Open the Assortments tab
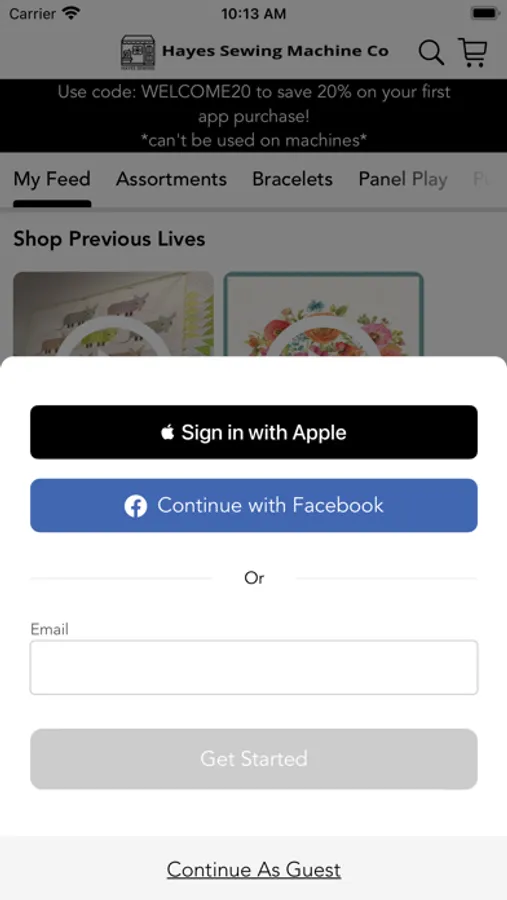The height and width of the screenshot is (900, 507). [171, 179]
